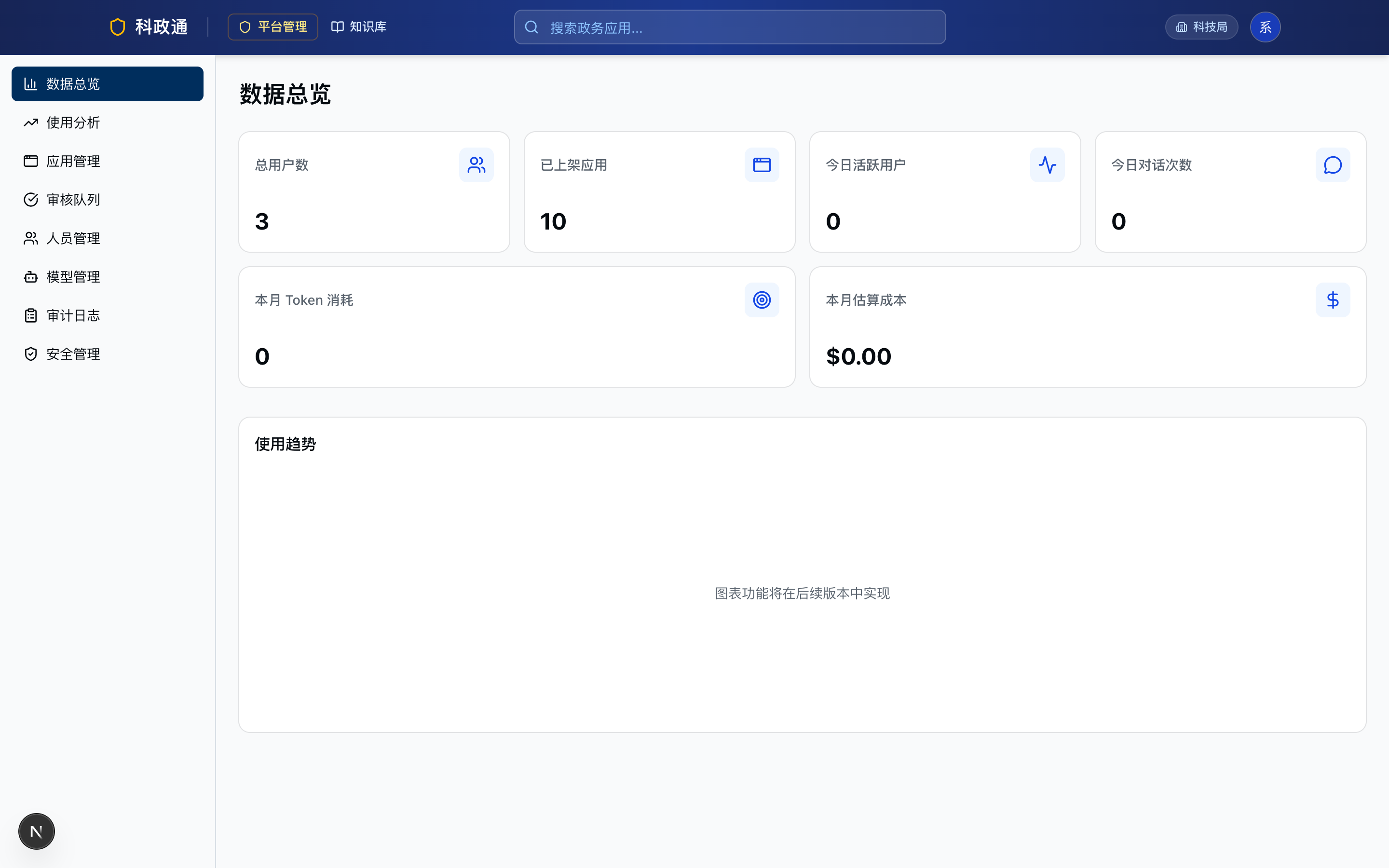Open the 审核队列 sidebar item
Viewport: 1389px width, 868px height.
tap(108, 200)
